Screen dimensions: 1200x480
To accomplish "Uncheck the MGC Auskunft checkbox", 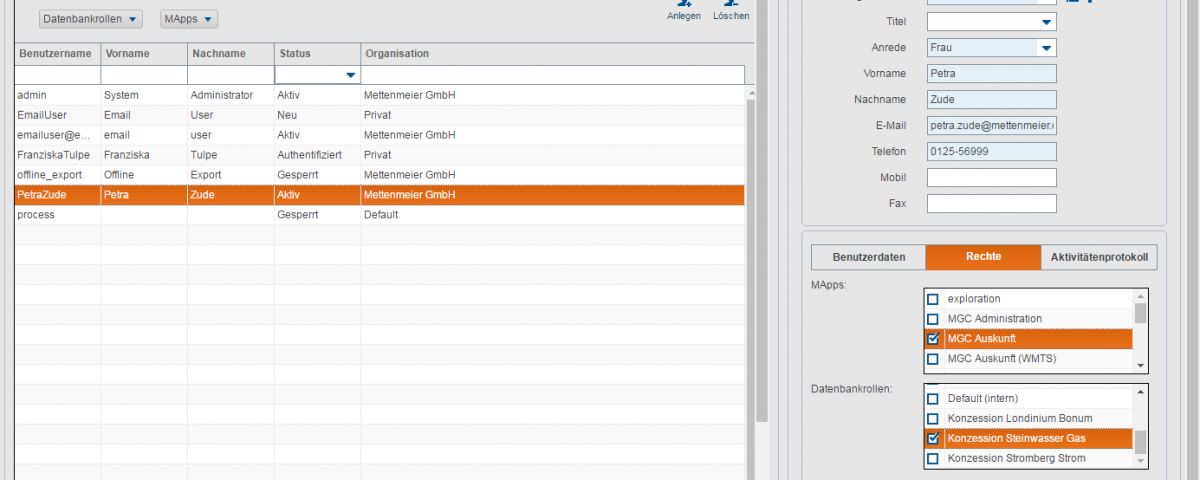I will 933,339.
